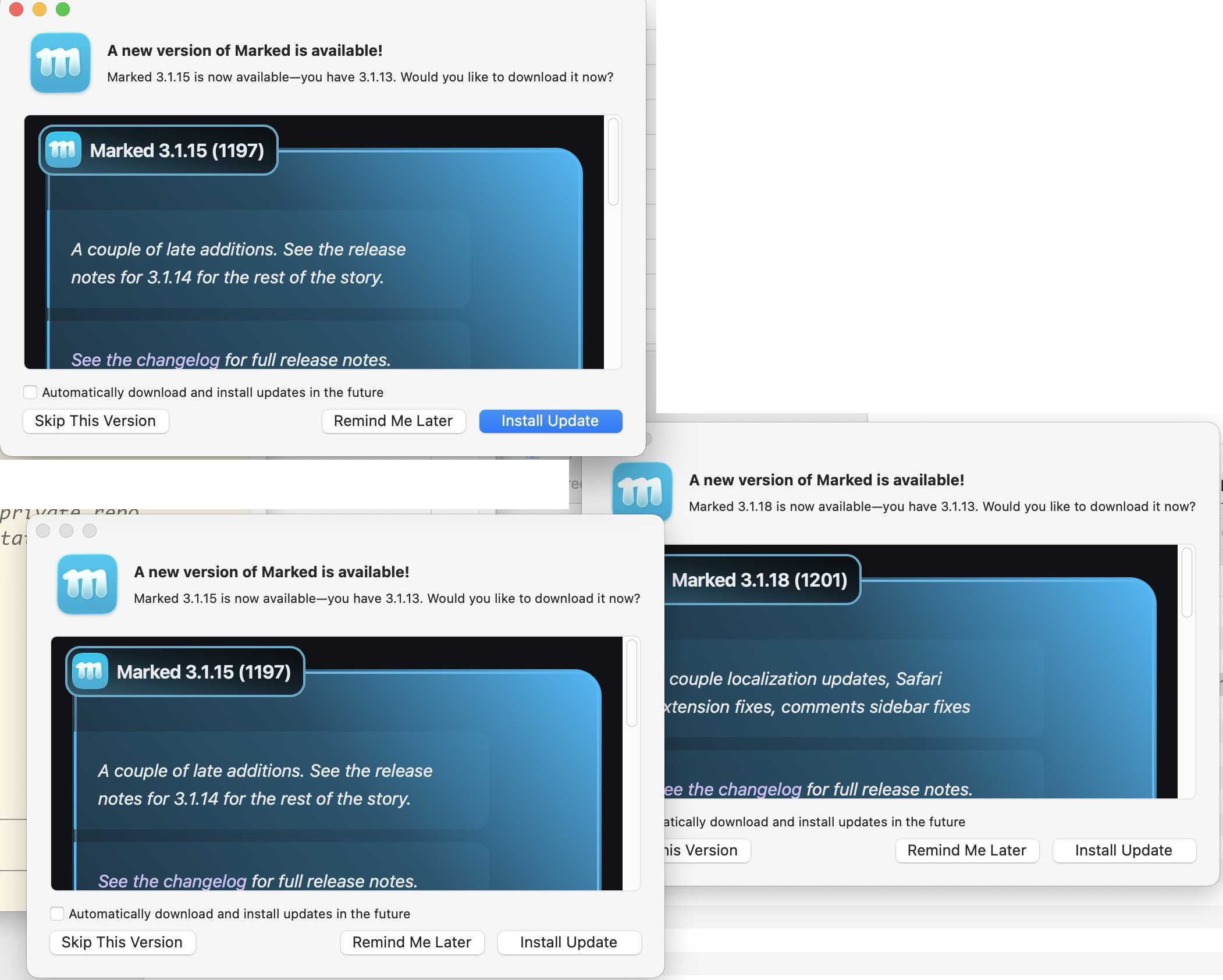Click the 'Marked 3.1.15 (1197)' title in the lower dialog
The width and height of the screenshot is (1223, 980).
click(x=204, y=672)
